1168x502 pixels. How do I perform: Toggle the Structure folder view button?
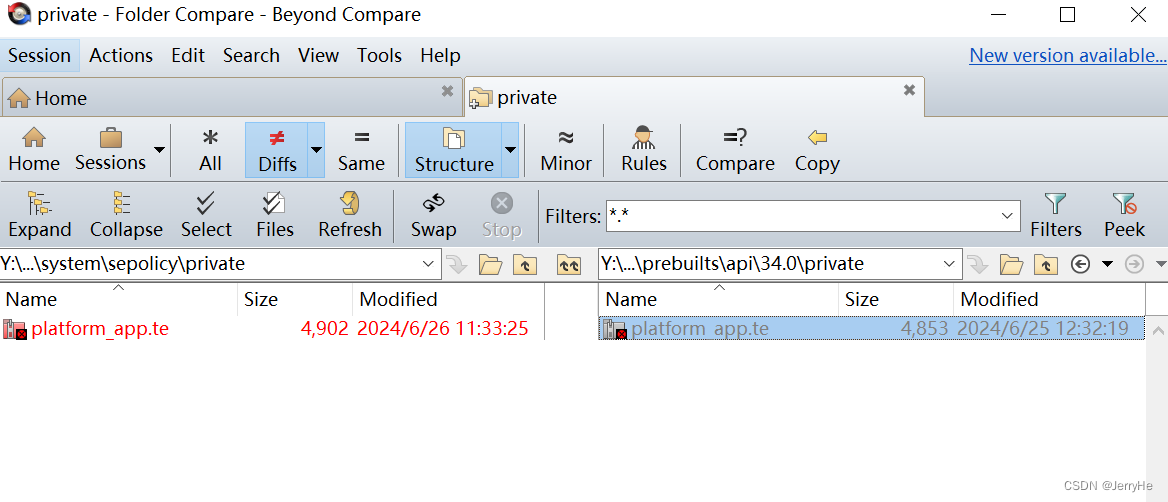click(454, 150)
